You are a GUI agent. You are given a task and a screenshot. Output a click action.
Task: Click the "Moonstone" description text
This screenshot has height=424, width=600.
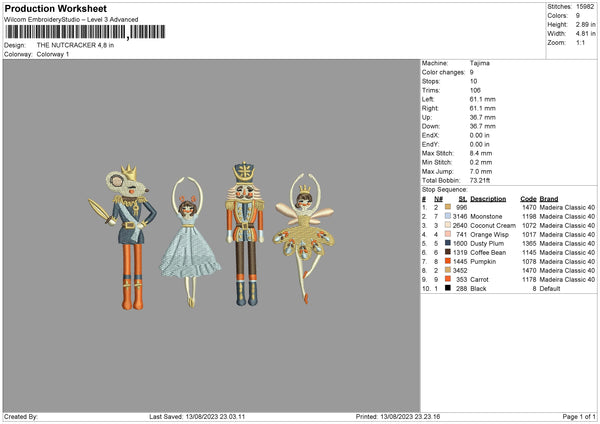[x=486, y=217]
